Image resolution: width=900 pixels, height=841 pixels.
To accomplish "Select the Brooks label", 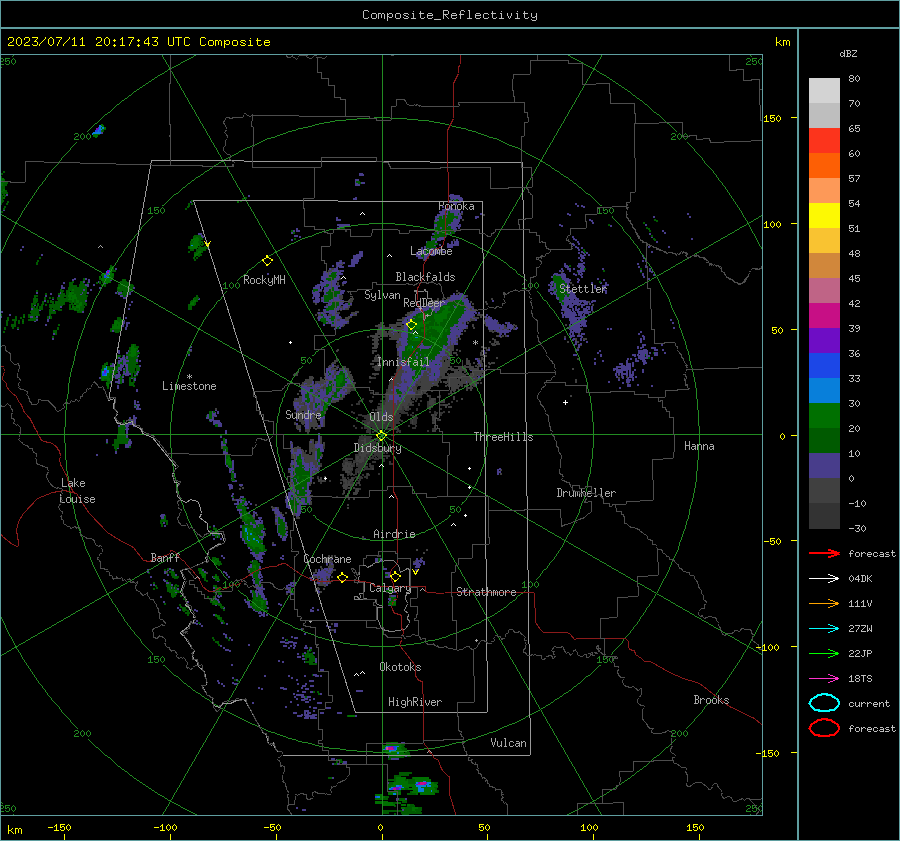I will [711, 700].
